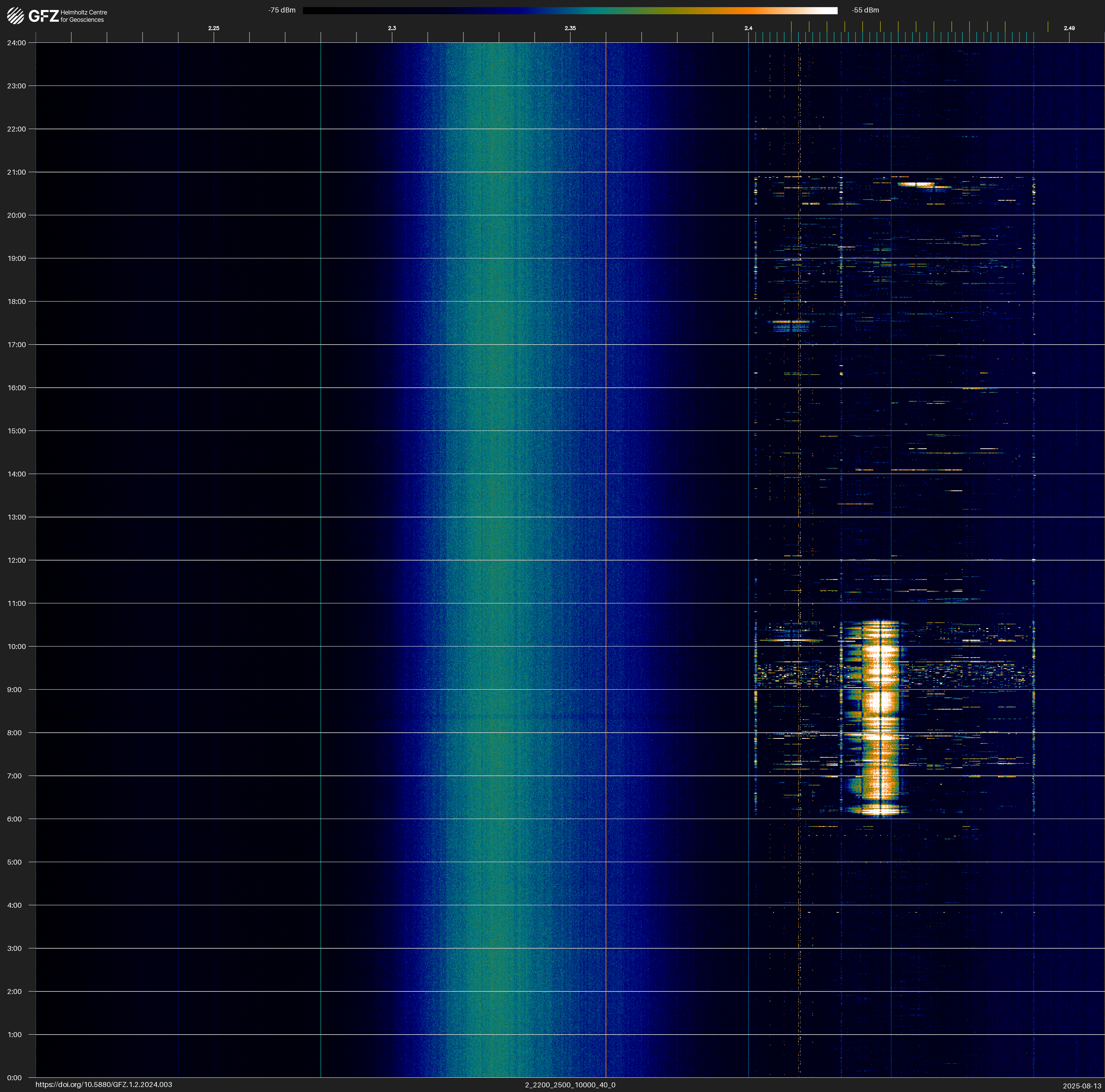
Task: Click the 2.4 frequency axis label
Action: click(x=748, y=28)
